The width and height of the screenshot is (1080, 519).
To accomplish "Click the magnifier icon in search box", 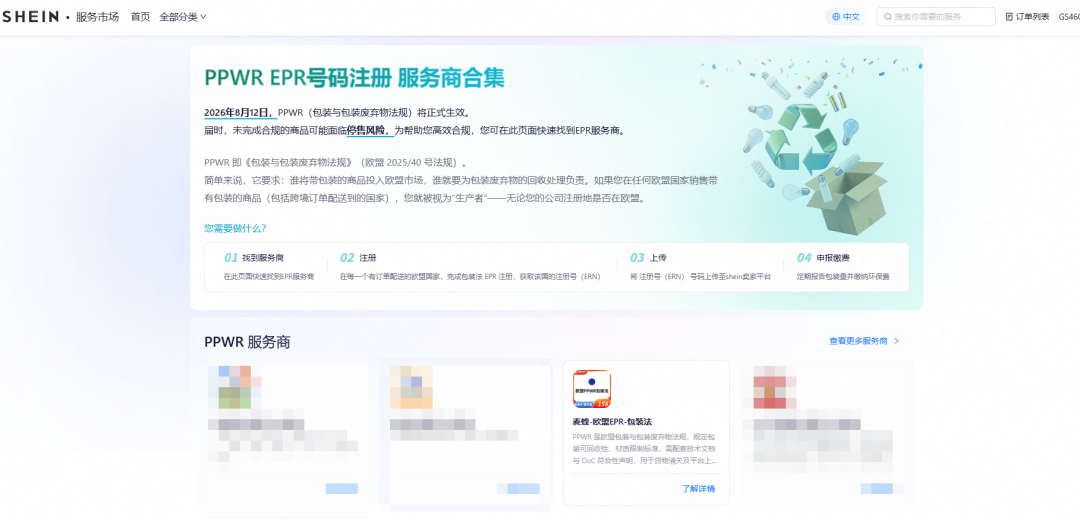I will tap(888, 17).
